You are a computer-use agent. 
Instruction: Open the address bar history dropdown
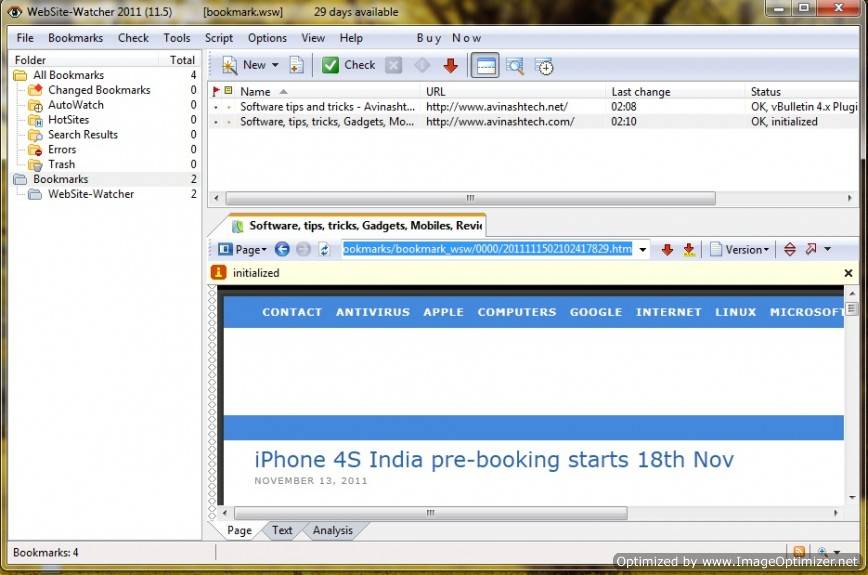tap(642, 250)
